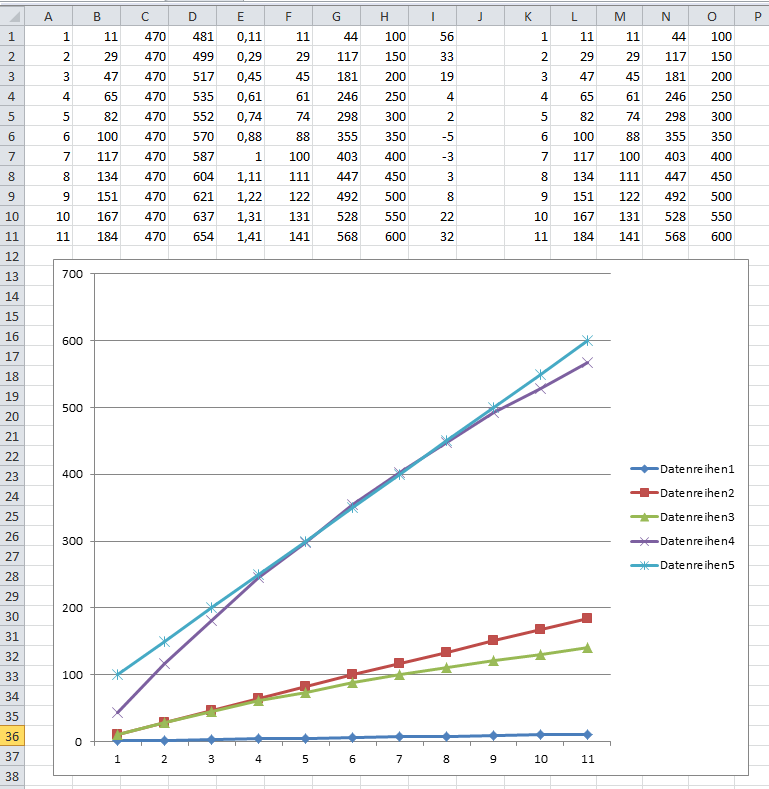Click Datenreihen5 star marker at category 2
This screenshot has width=769, height=789.
tap(164, 641)
